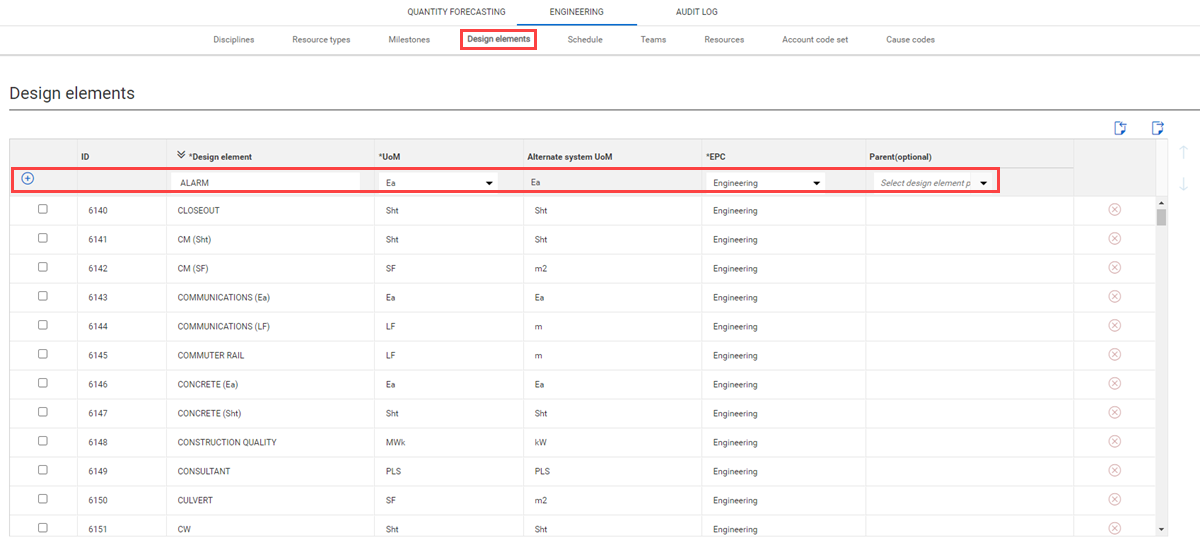The width and height of the screenshot is (1200, 545).
Task: Click the export icon above the table
Action: 1157,127
